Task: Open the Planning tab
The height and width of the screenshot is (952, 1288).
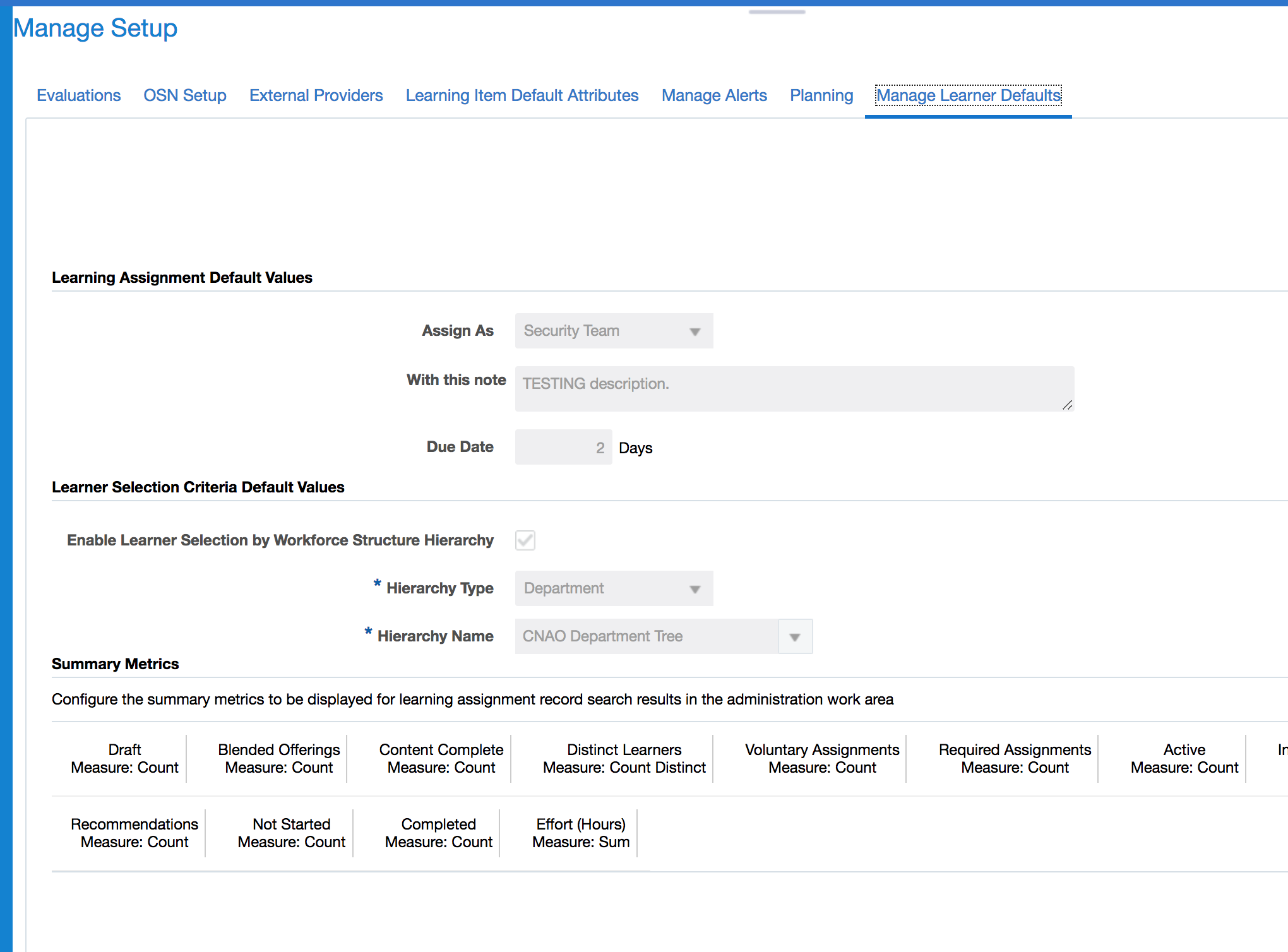Action: (821, 95)
